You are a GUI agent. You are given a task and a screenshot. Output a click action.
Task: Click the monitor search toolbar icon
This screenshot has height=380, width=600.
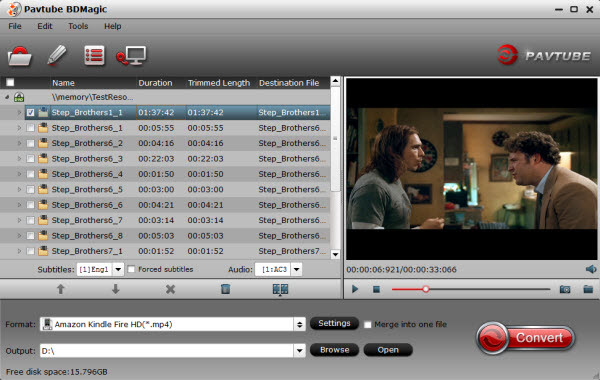point(132,56)
